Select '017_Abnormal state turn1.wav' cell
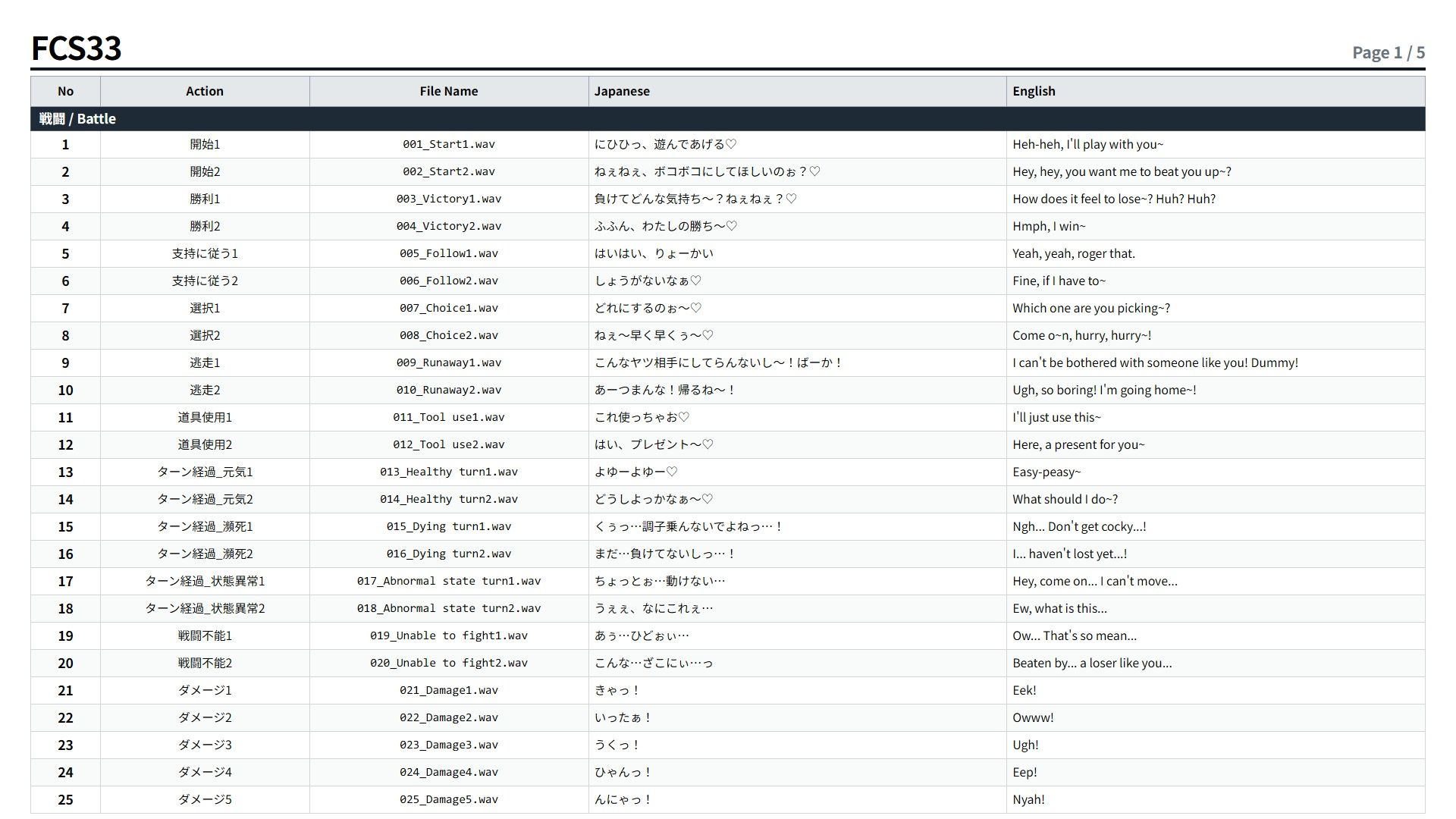This screenshot has height=819, width=1456. [448, 581]
